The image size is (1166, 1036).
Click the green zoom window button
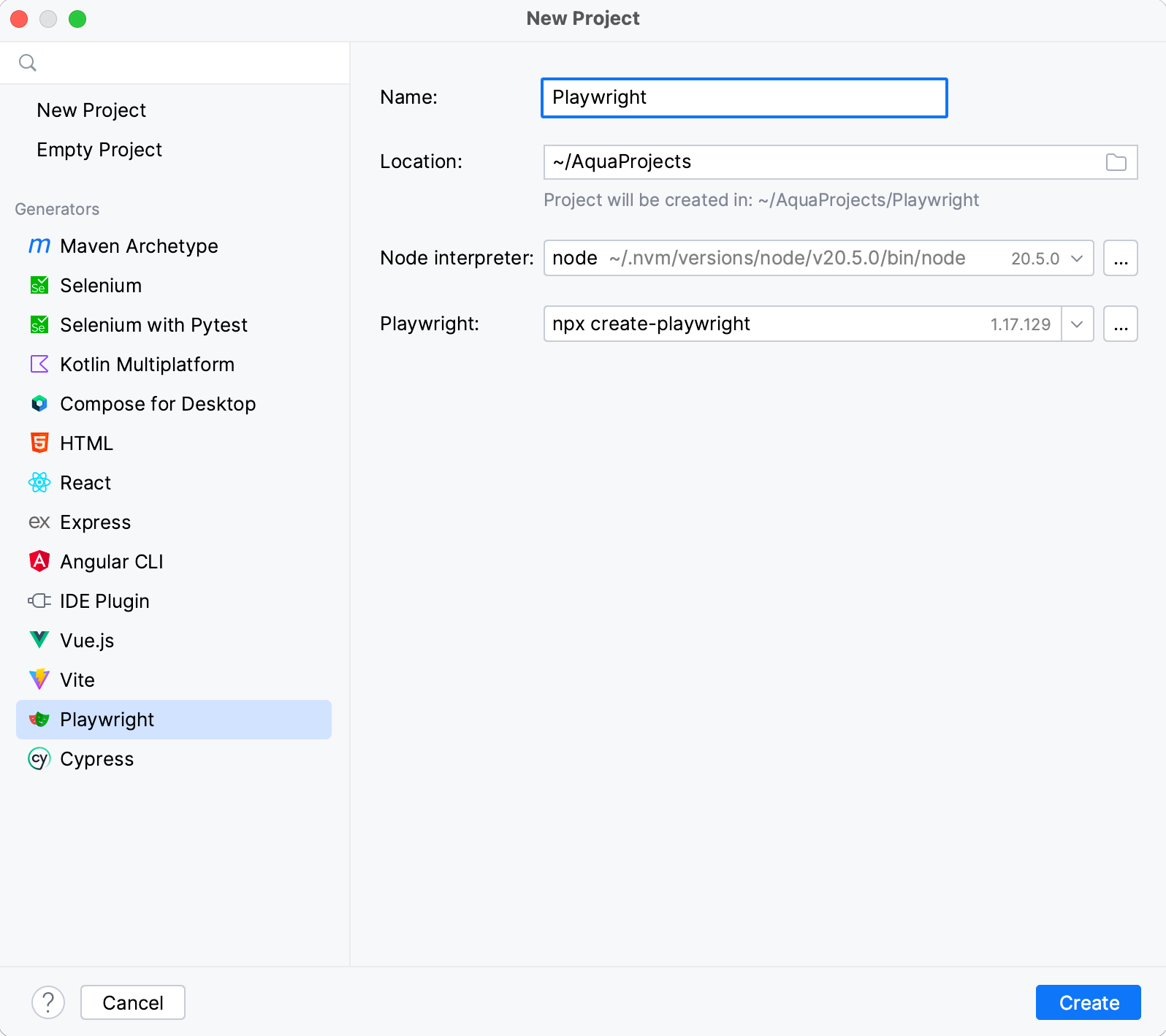click(x=77, y=19)
